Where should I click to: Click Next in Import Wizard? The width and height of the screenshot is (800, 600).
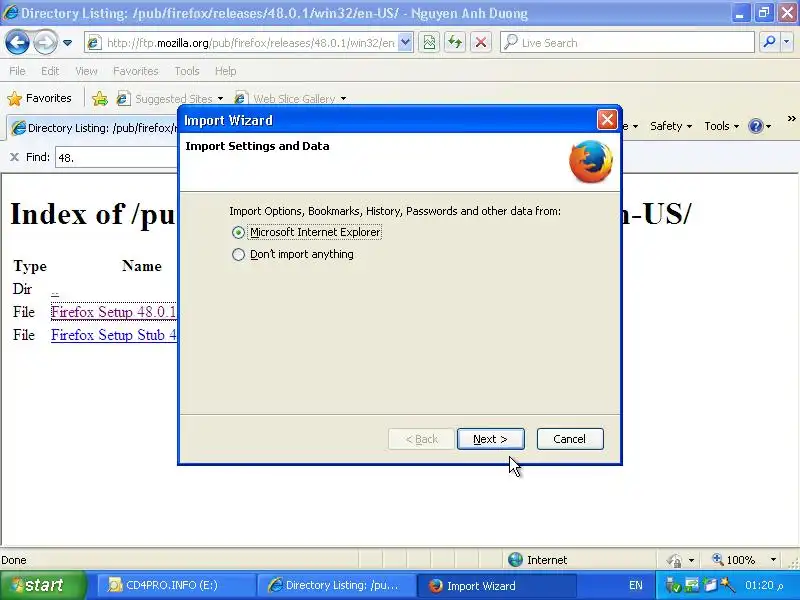[x=490, y=439]
